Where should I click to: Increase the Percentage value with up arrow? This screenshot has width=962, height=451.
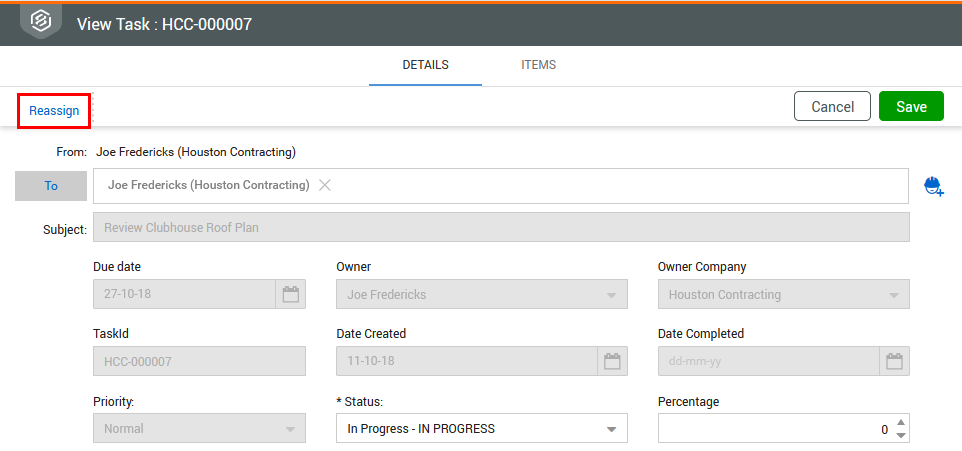[x=901, y=422]
